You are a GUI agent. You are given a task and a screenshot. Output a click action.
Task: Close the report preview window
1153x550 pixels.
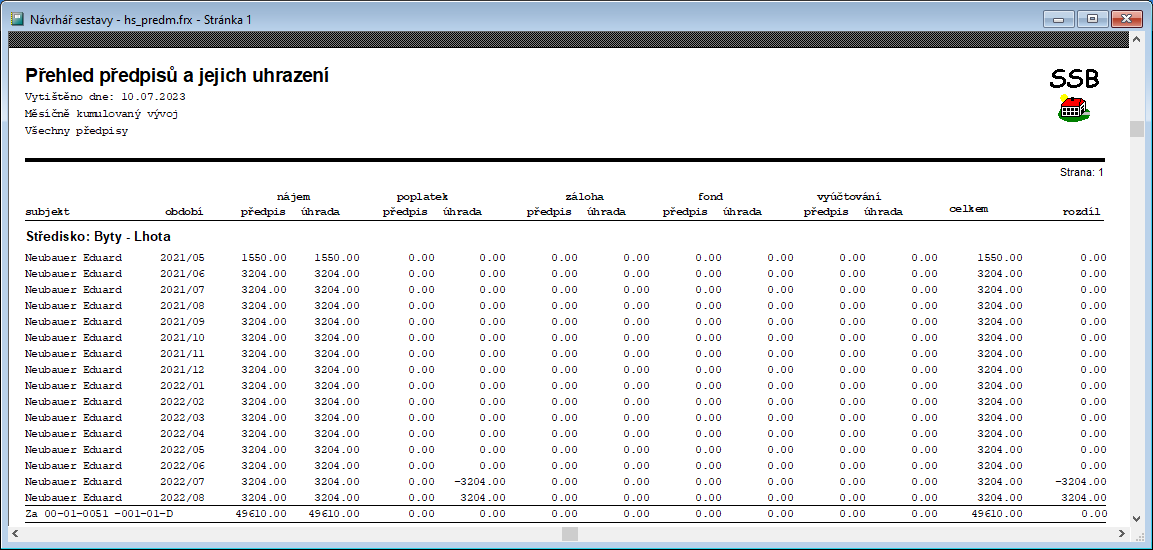click(1125, 18)
